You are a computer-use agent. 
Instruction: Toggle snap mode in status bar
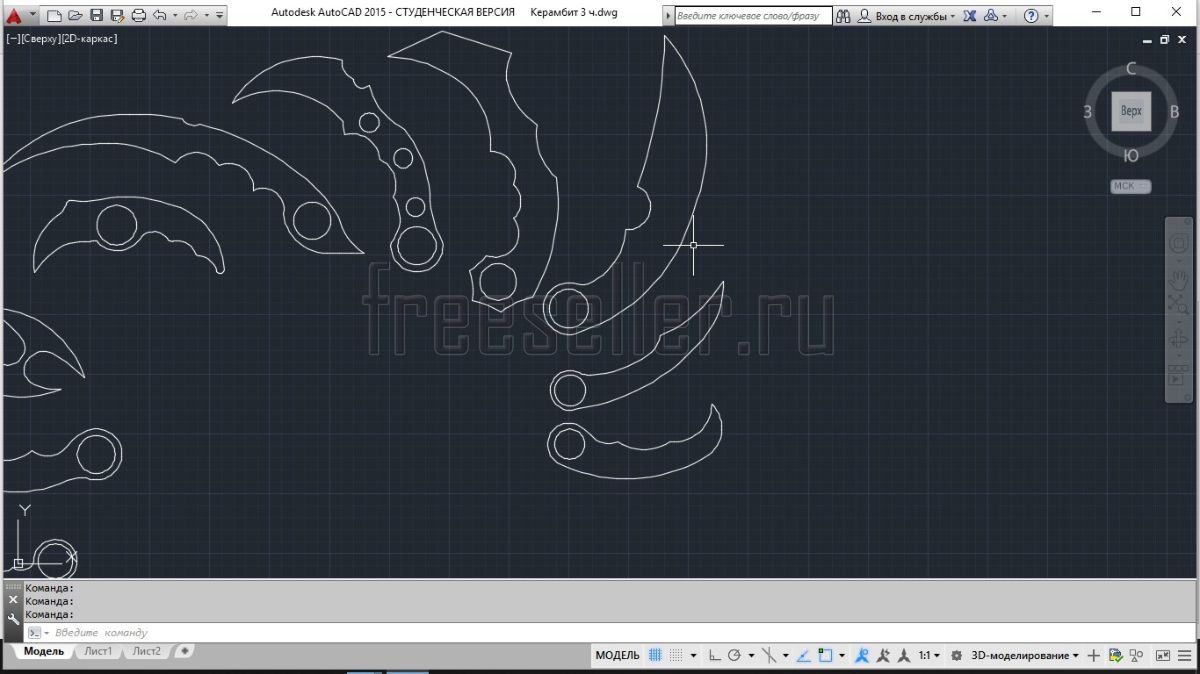point(677,656)
